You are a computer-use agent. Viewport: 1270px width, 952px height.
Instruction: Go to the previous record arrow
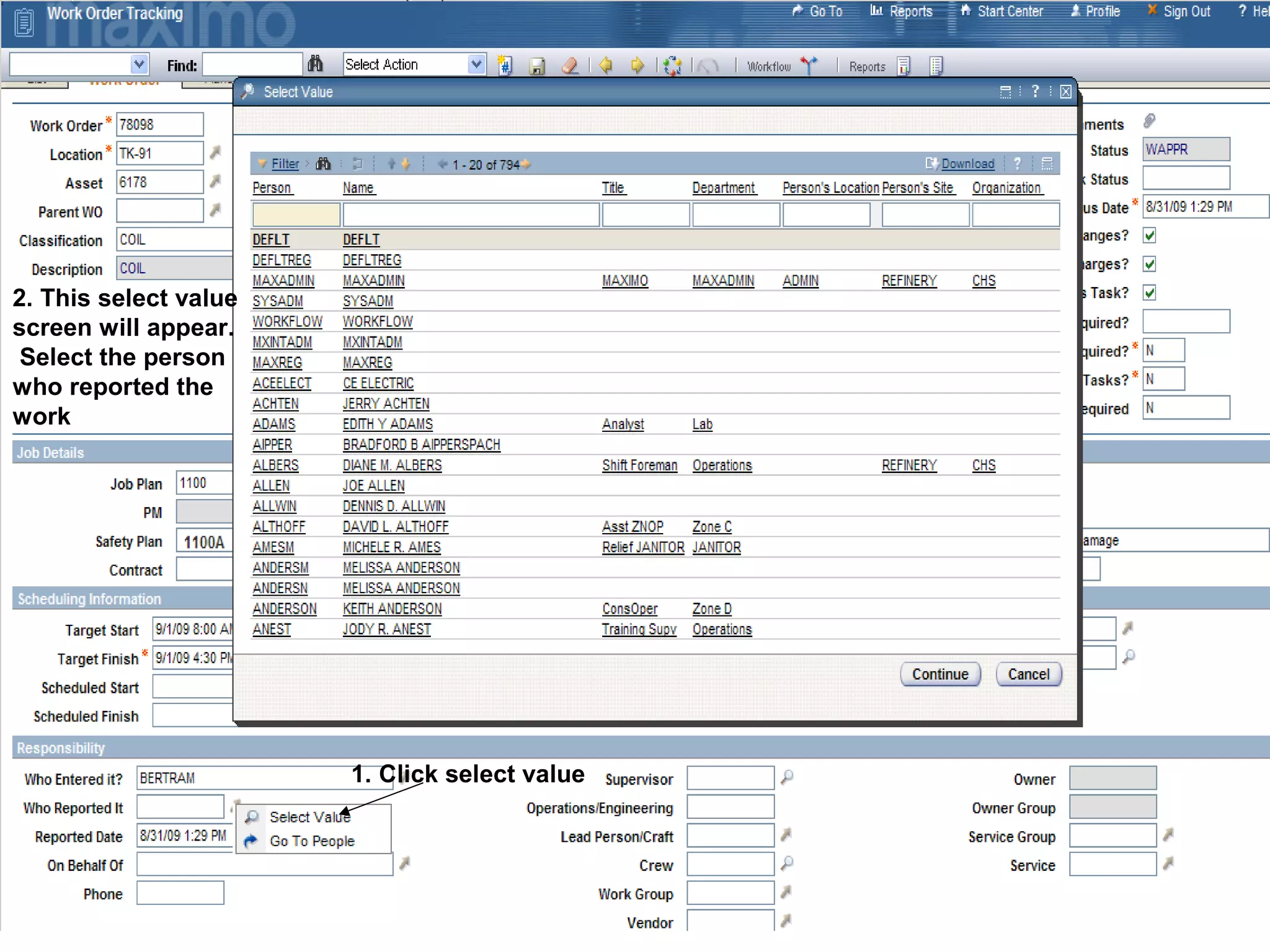coord(606,65)
